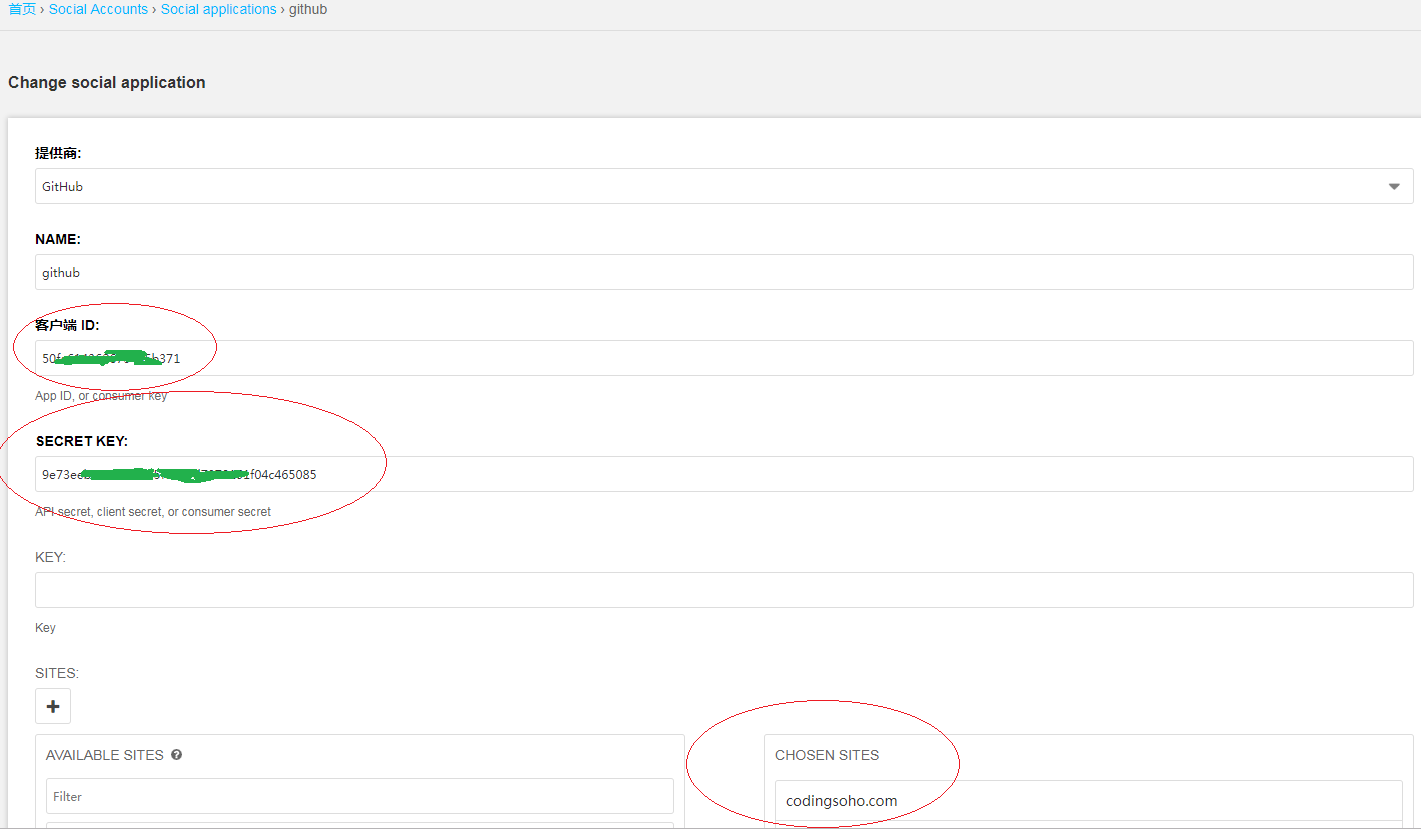Click the 客户端 ID input field
The width and height of the screenshot is (1421, 829).
724,358
